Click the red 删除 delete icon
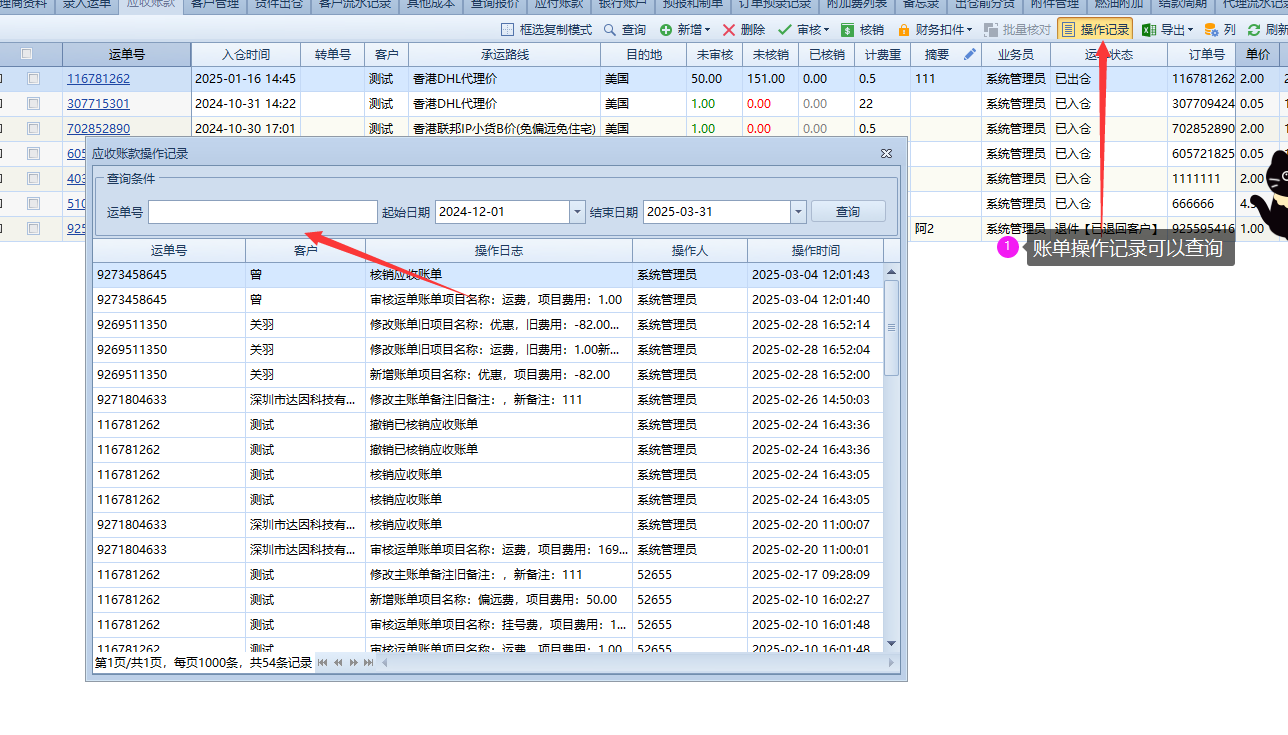The image size is (1288, 735). point(729,30)
